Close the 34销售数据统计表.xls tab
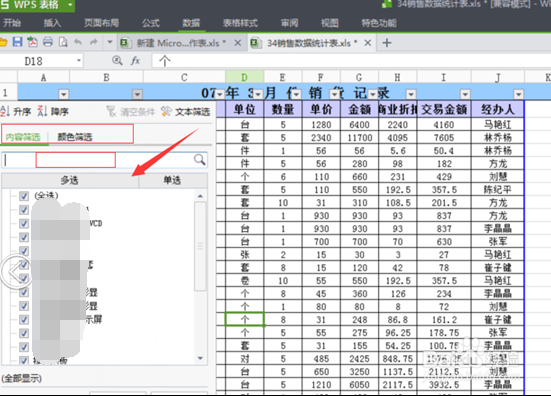The image size is (551, 396). point(368,43)
